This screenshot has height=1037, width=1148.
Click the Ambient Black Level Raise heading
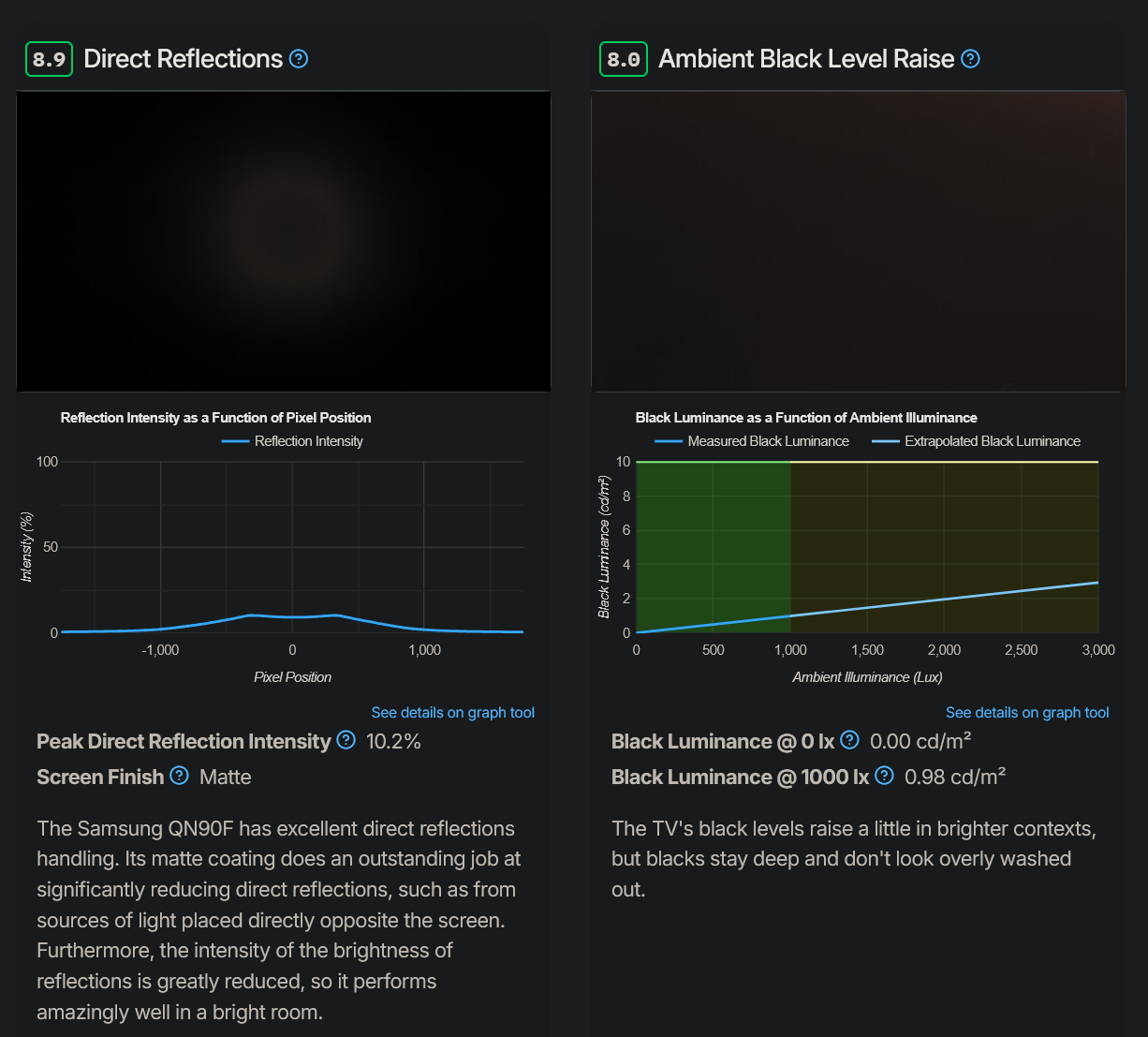point(806,59)
